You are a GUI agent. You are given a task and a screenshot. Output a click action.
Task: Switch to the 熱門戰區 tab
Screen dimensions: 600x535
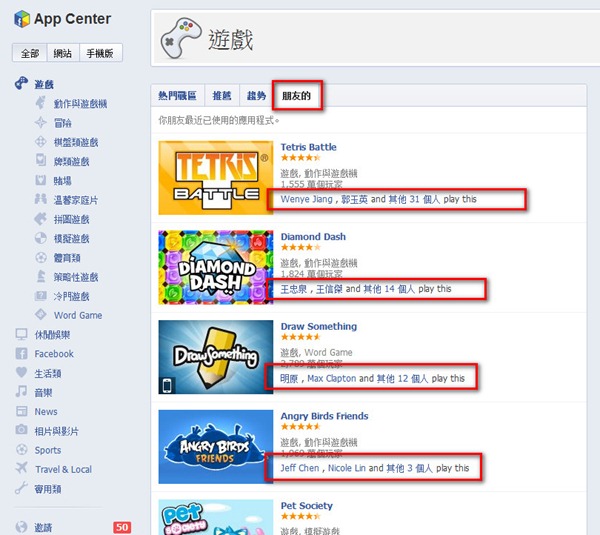click(178, 96)
